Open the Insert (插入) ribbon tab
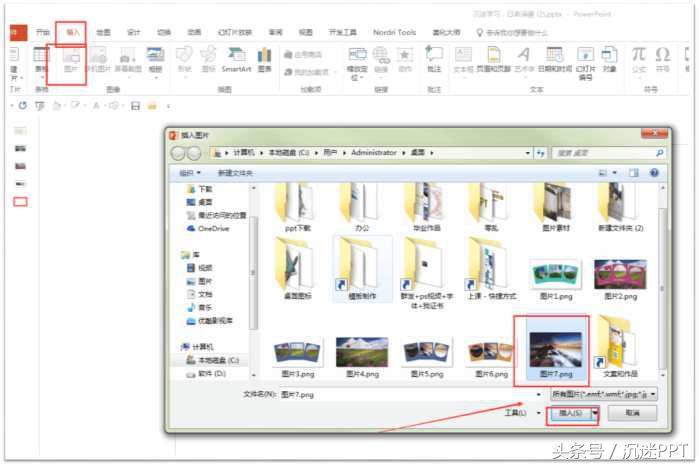Image resolution: width=699 pixels, height=466 pixels. pos(72,32)
